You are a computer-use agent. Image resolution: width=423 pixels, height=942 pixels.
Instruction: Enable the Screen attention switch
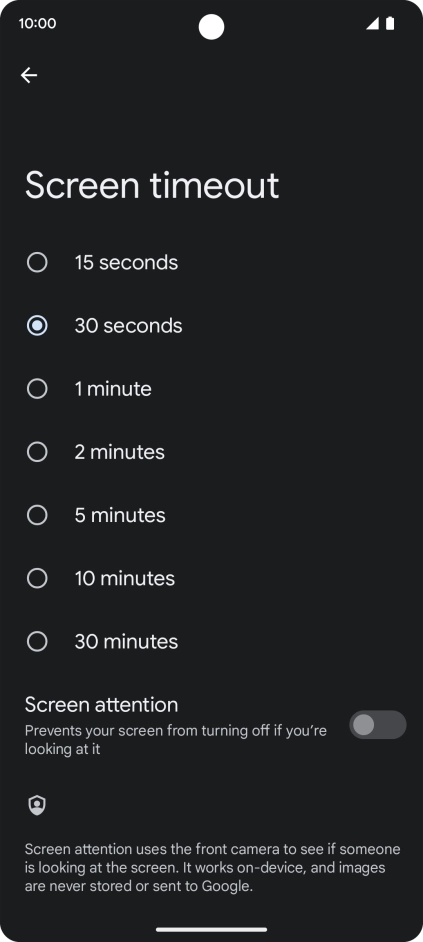click(x=378, y=725)
